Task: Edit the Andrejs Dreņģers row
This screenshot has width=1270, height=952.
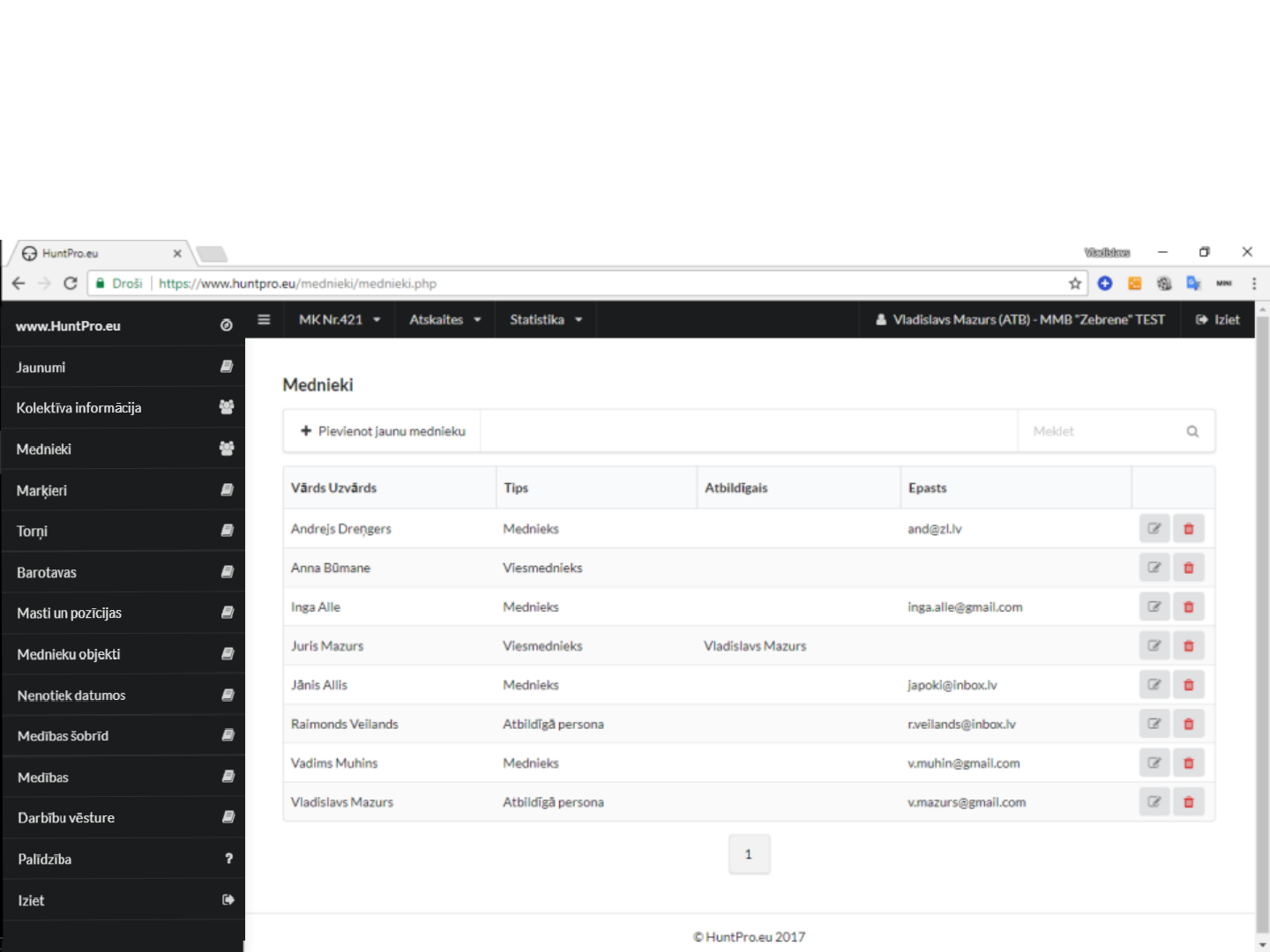Action: click(1154, 529)
